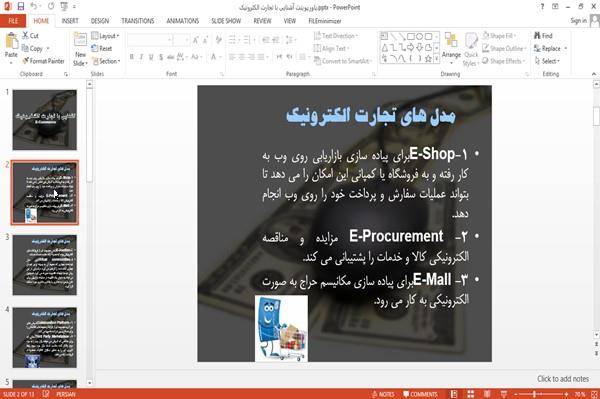The width and height of the screenshot is (600, 399).
Task: Toggle Justify text alignment
Action: tap(261, 57)
